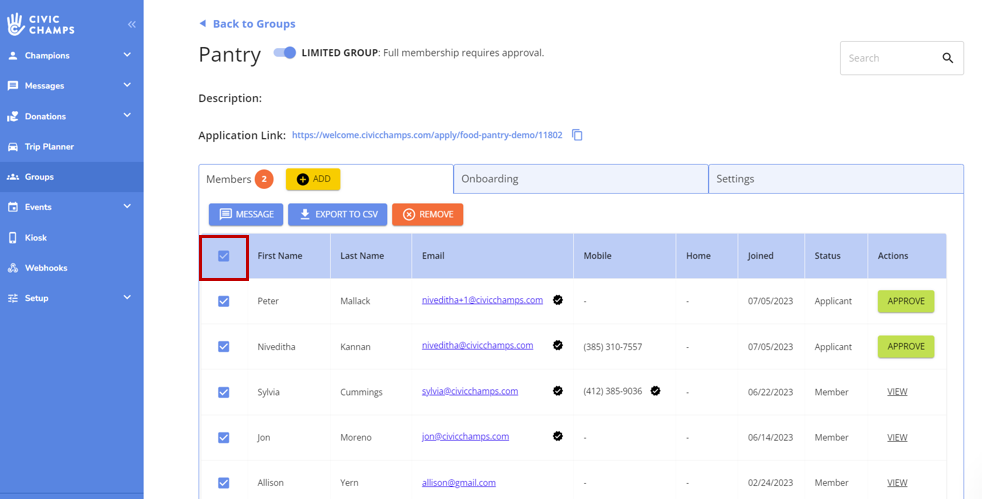Uncheck Sylvia Cummings' row checkbox
Viewport: 982px width, 499px height.
pos(224,392)
